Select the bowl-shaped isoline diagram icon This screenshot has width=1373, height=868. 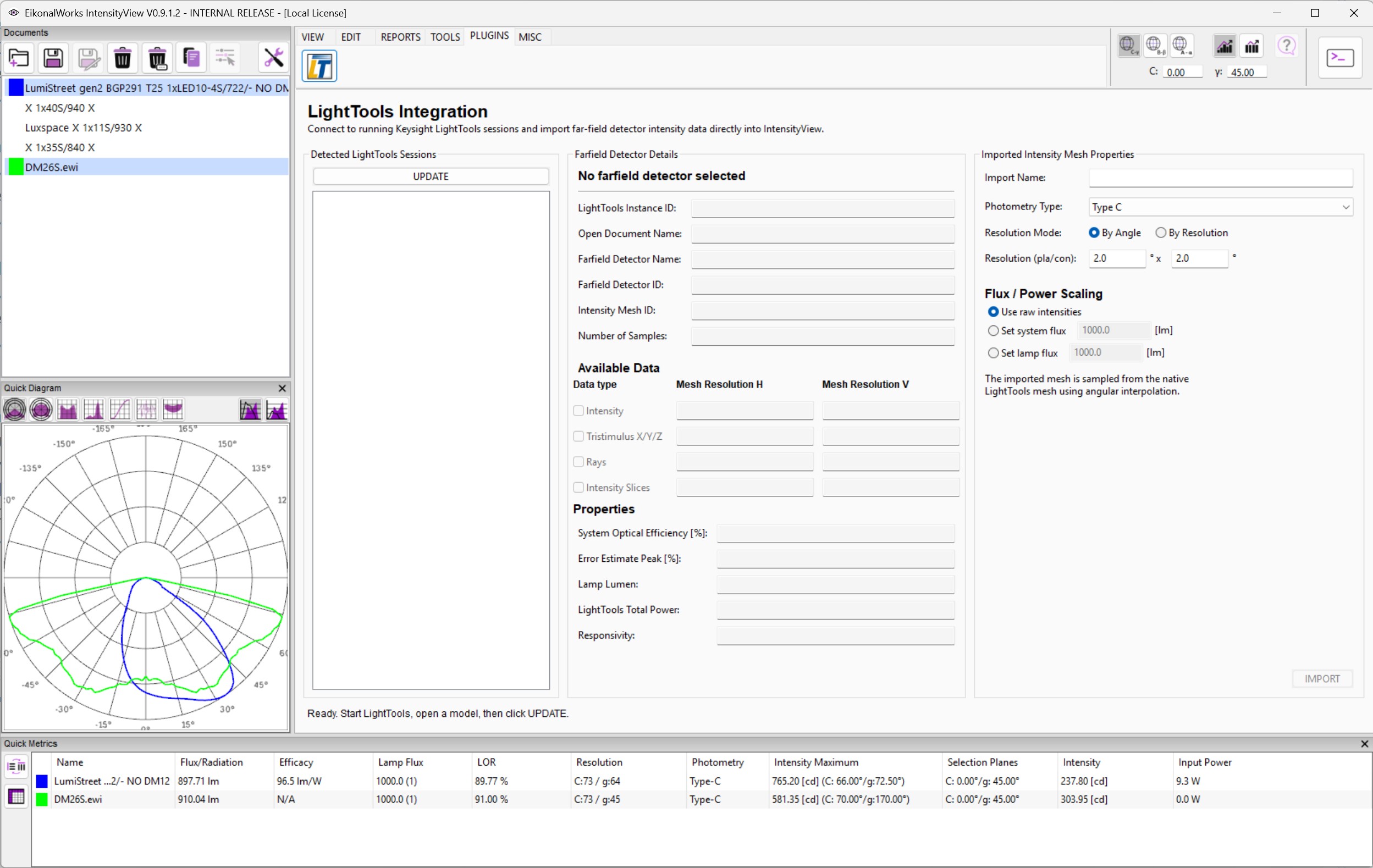(173, 409)
